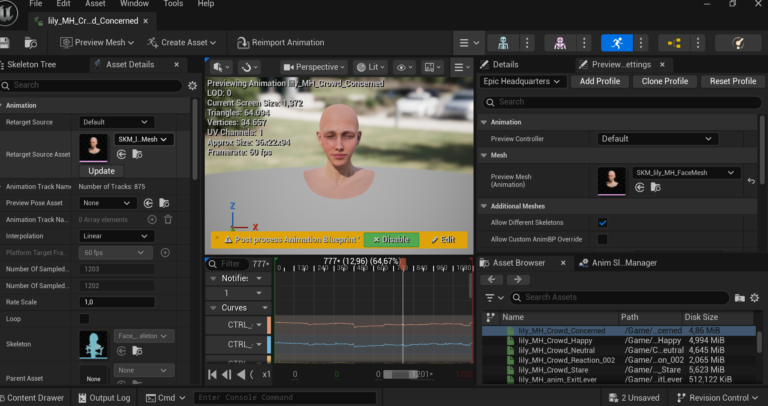Use selected asset for Preview Pose Asset
This screenshot has width=768, height=406.
148,203
